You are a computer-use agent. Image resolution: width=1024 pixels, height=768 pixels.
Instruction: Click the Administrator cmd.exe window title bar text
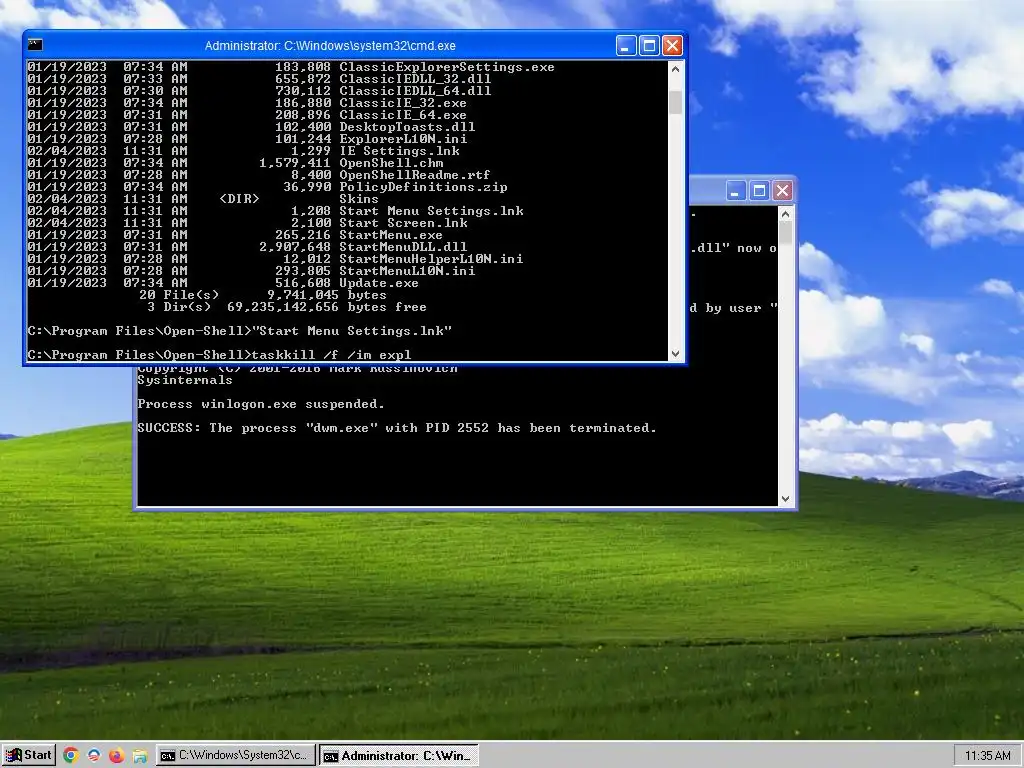pyautogui.click(x=330, y=46)
